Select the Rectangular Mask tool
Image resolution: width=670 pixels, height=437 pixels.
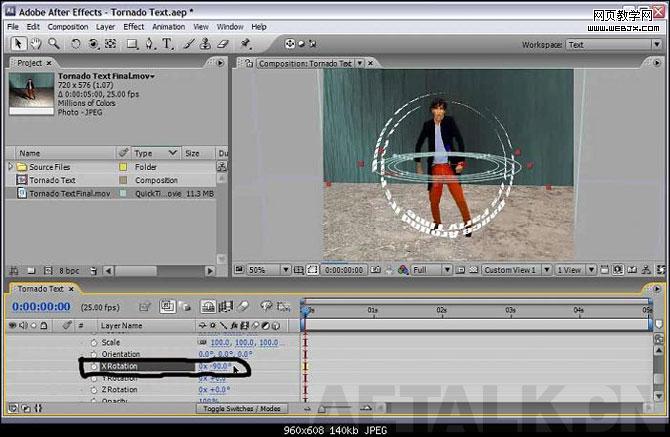(132, 44)
